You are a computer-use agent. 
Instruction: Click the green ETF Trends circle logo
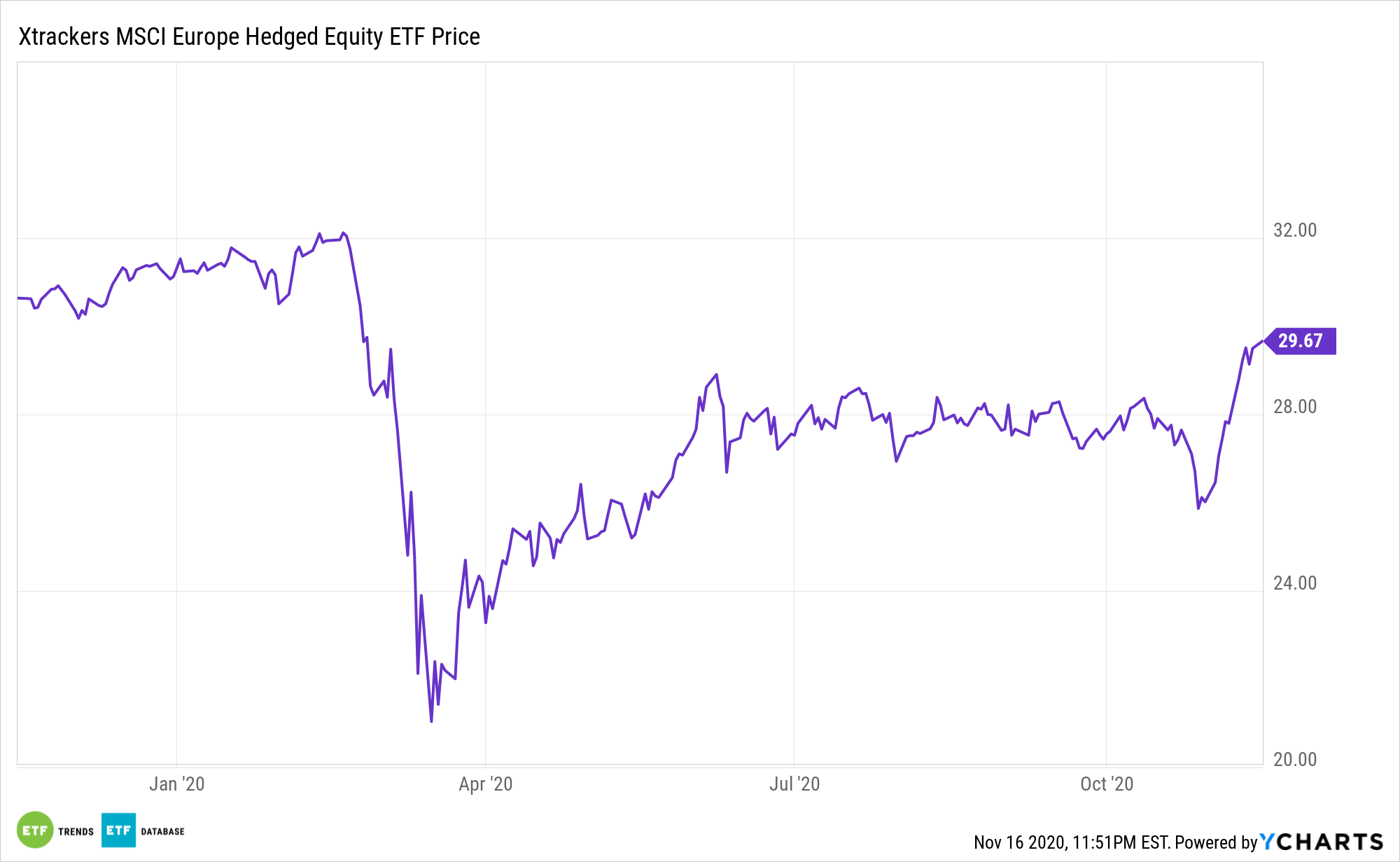tap(35, 830)
